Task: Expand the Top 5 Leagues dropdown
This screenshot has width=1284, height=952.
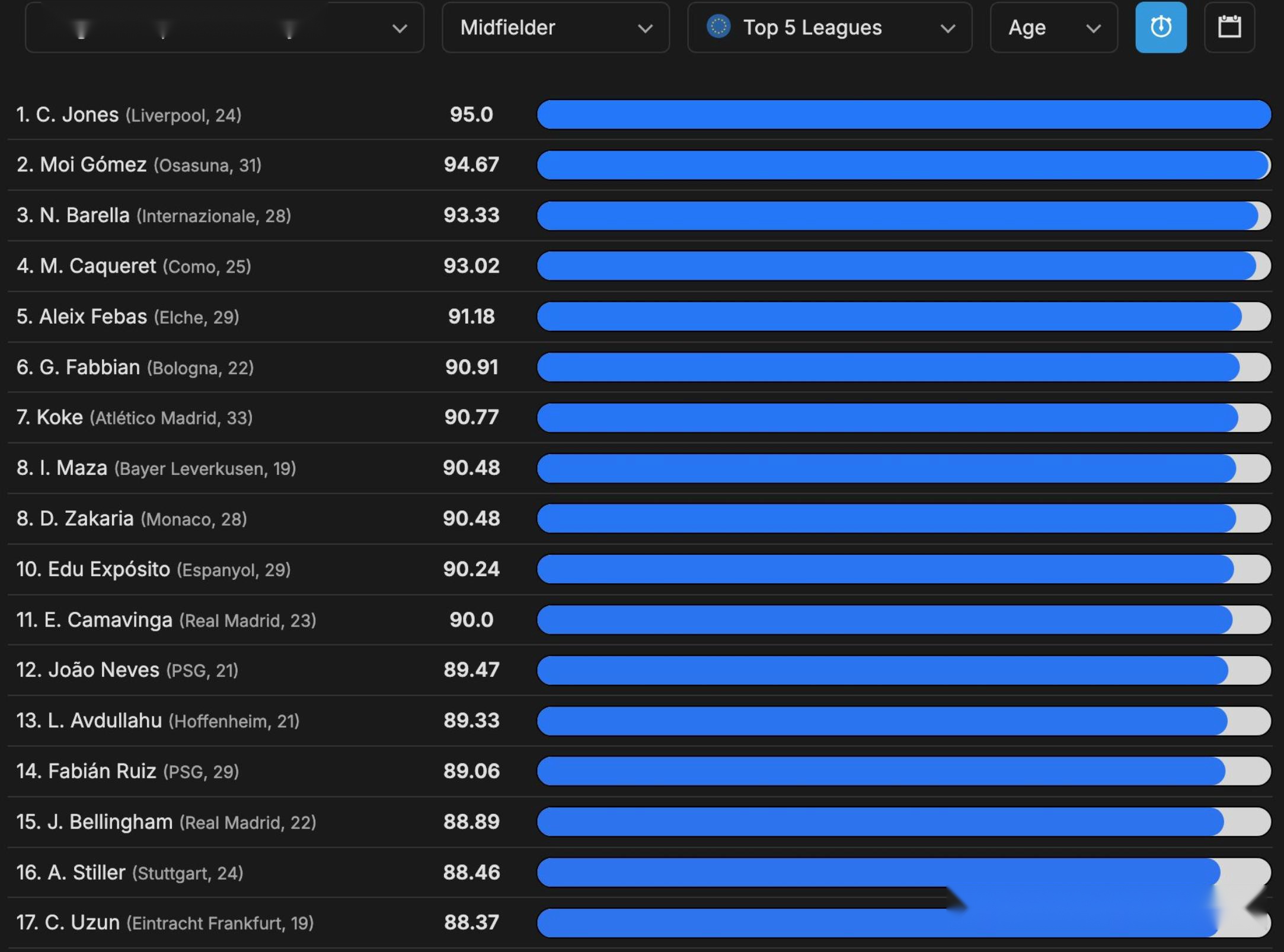Action: coord(829,28)
